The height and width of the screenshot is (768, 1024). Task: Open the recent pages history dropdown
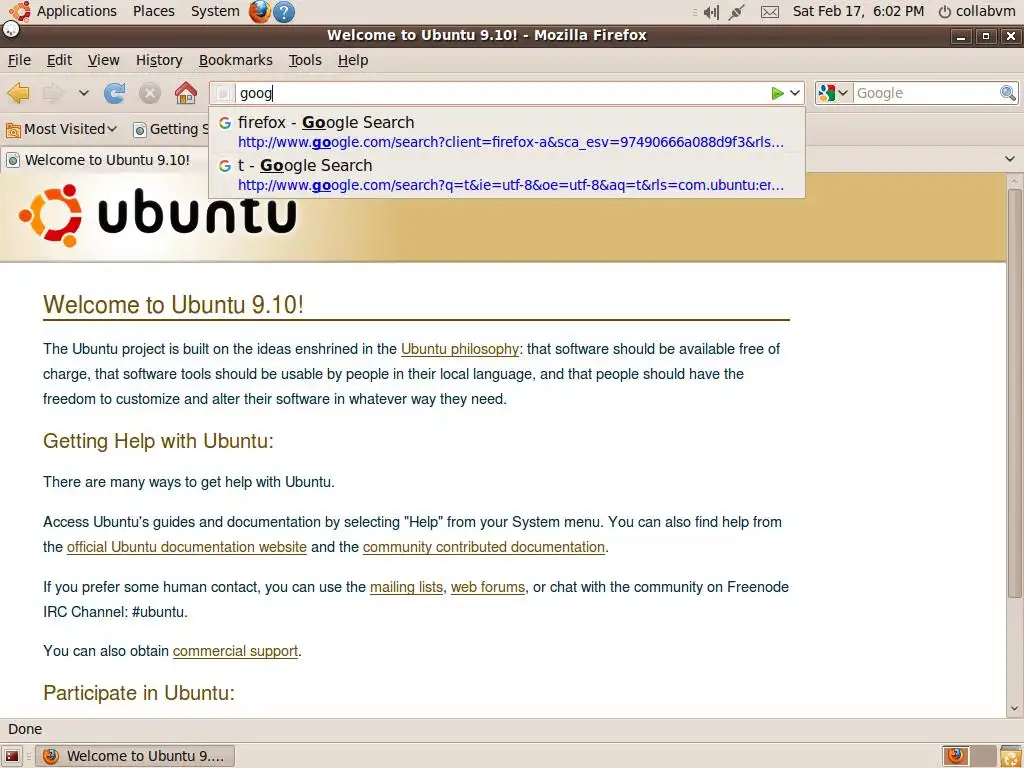tap(84, 93)
